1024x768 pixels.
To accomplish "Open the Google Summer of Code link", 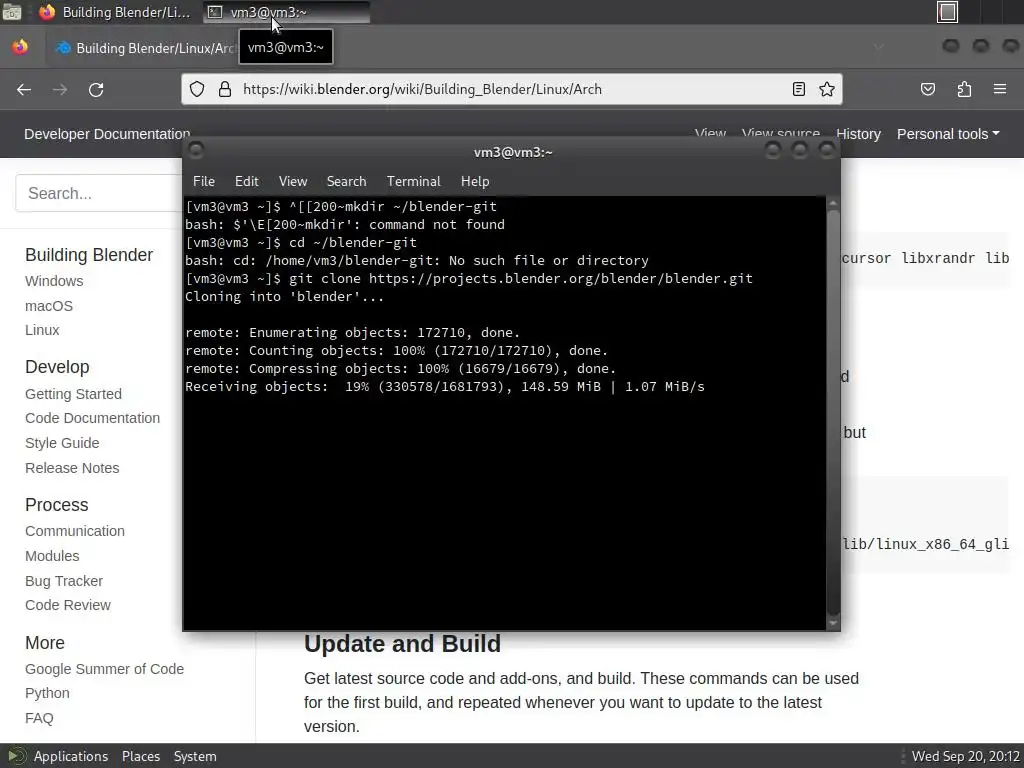I will (104, 669).
